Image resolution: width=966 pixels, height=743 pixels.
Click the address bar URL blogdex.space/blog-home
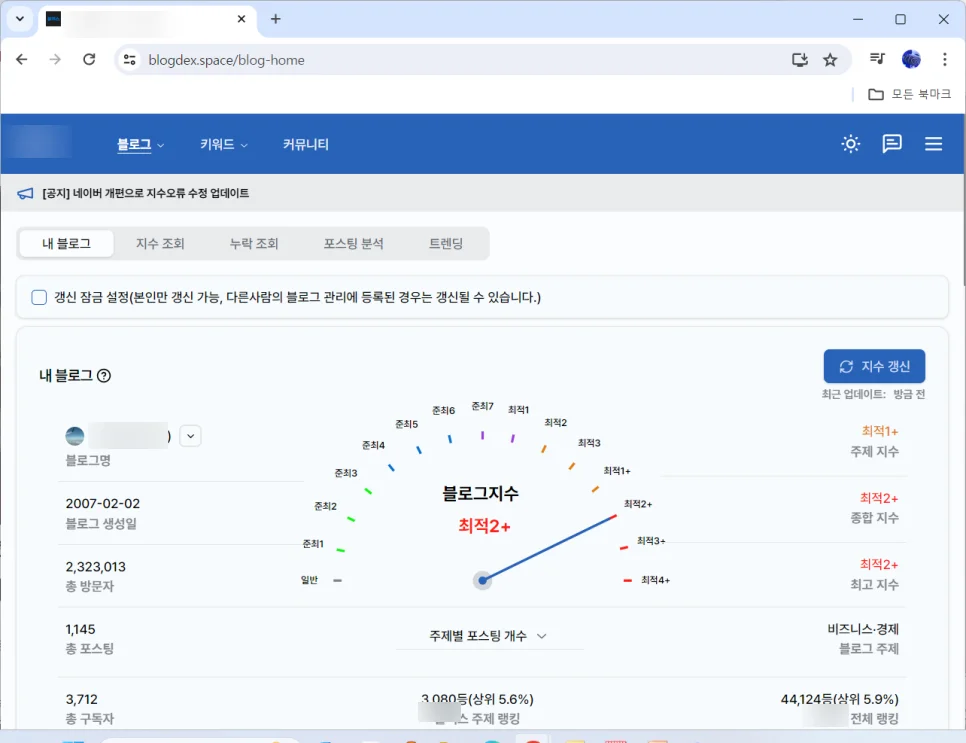pyautogui.click(x=227, y=60)
